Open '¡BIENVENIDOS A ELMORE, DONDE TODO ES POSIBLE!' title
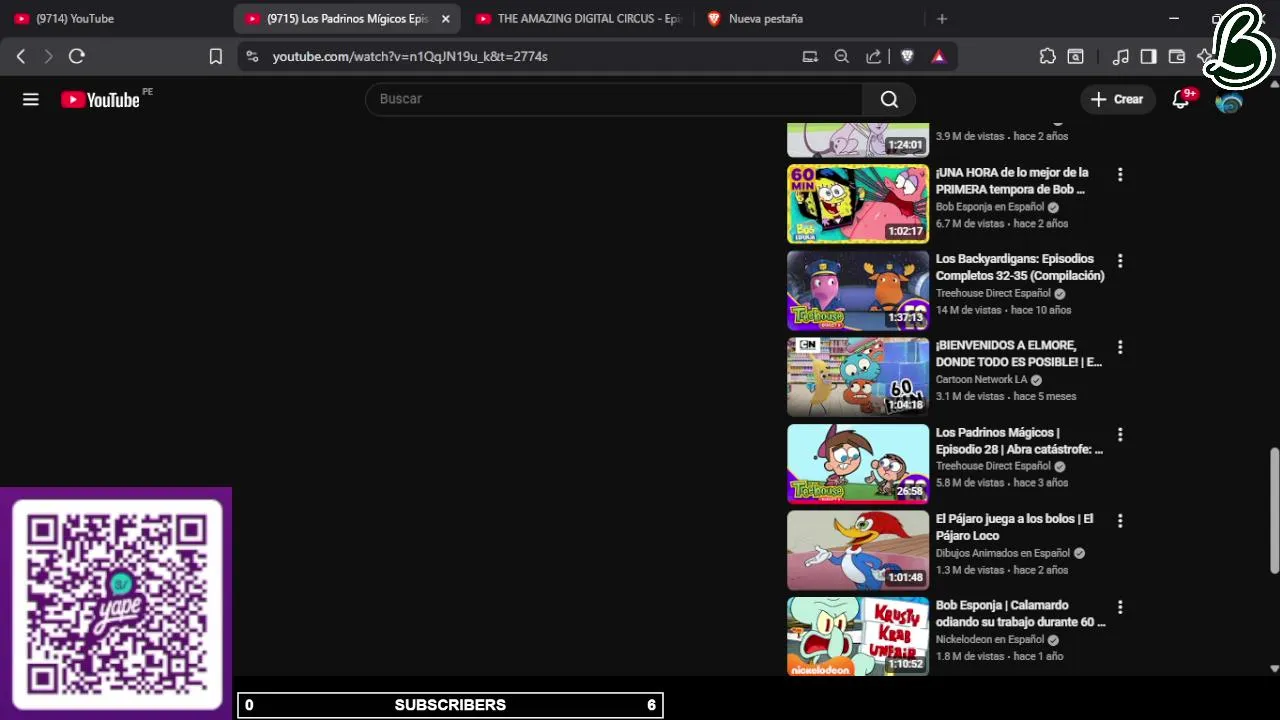The height and width of the screenshot is (720, 1280). [1019, 354]
